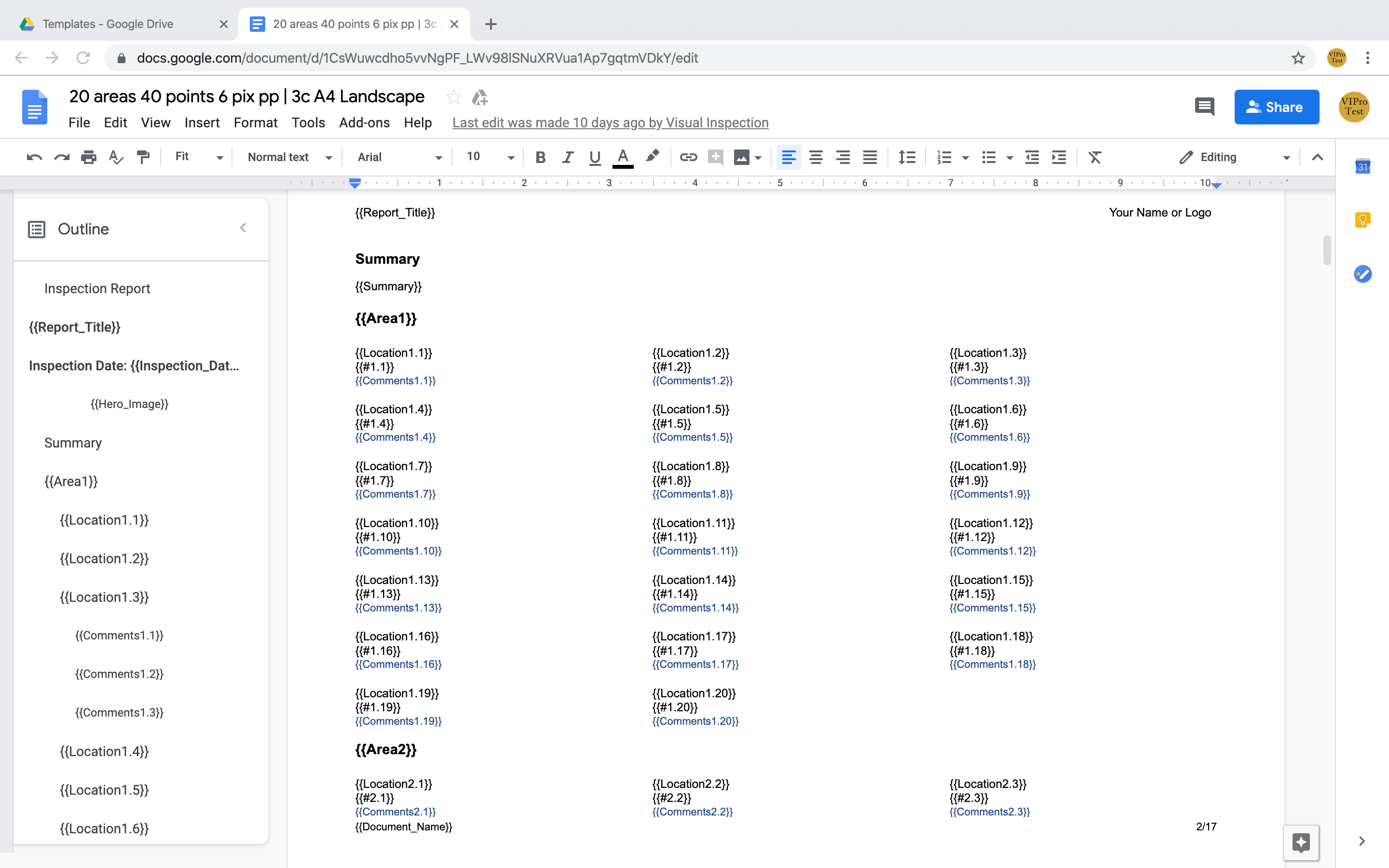Open line spacing options

(x=907, y=157)
